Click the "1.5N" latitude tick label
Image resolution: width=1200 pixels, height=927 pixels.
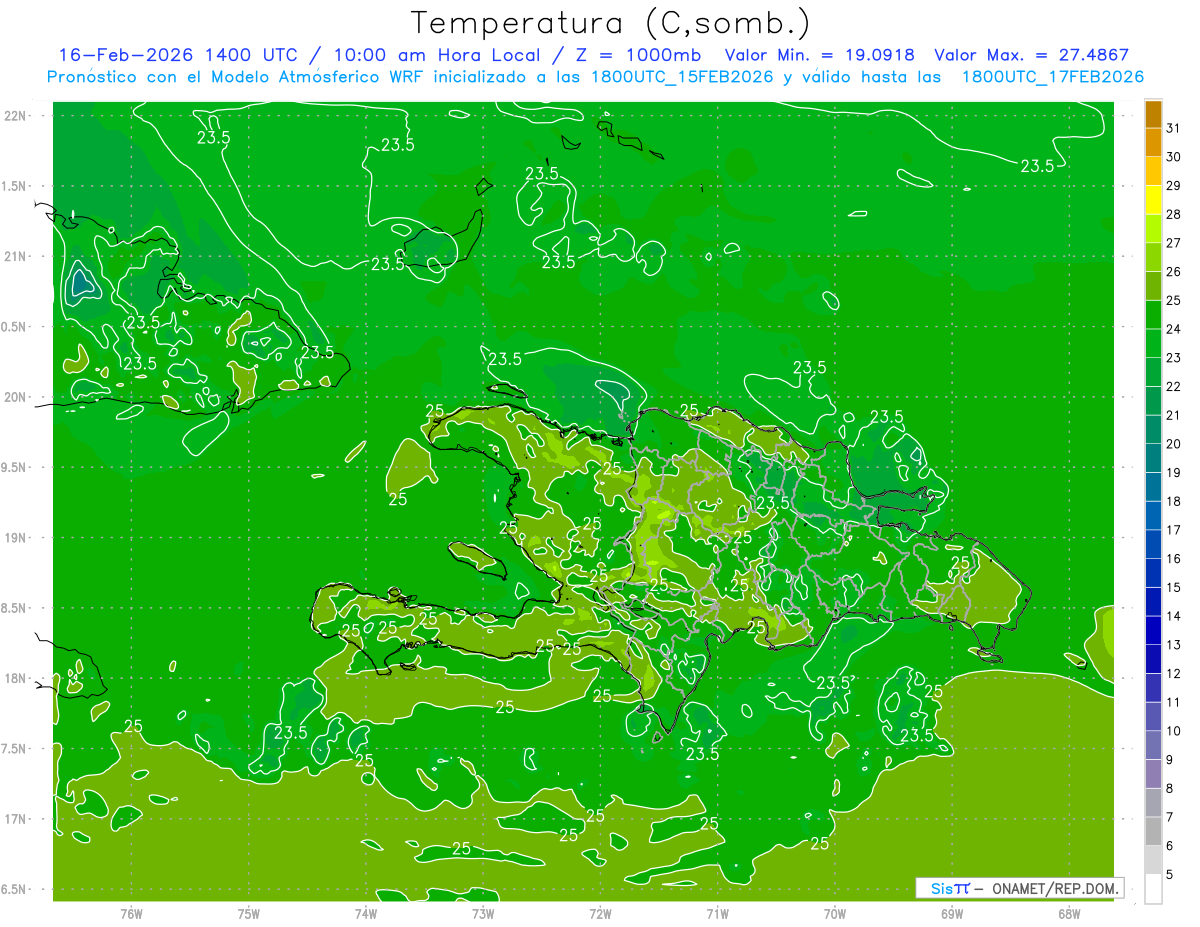tap(15, 186)
